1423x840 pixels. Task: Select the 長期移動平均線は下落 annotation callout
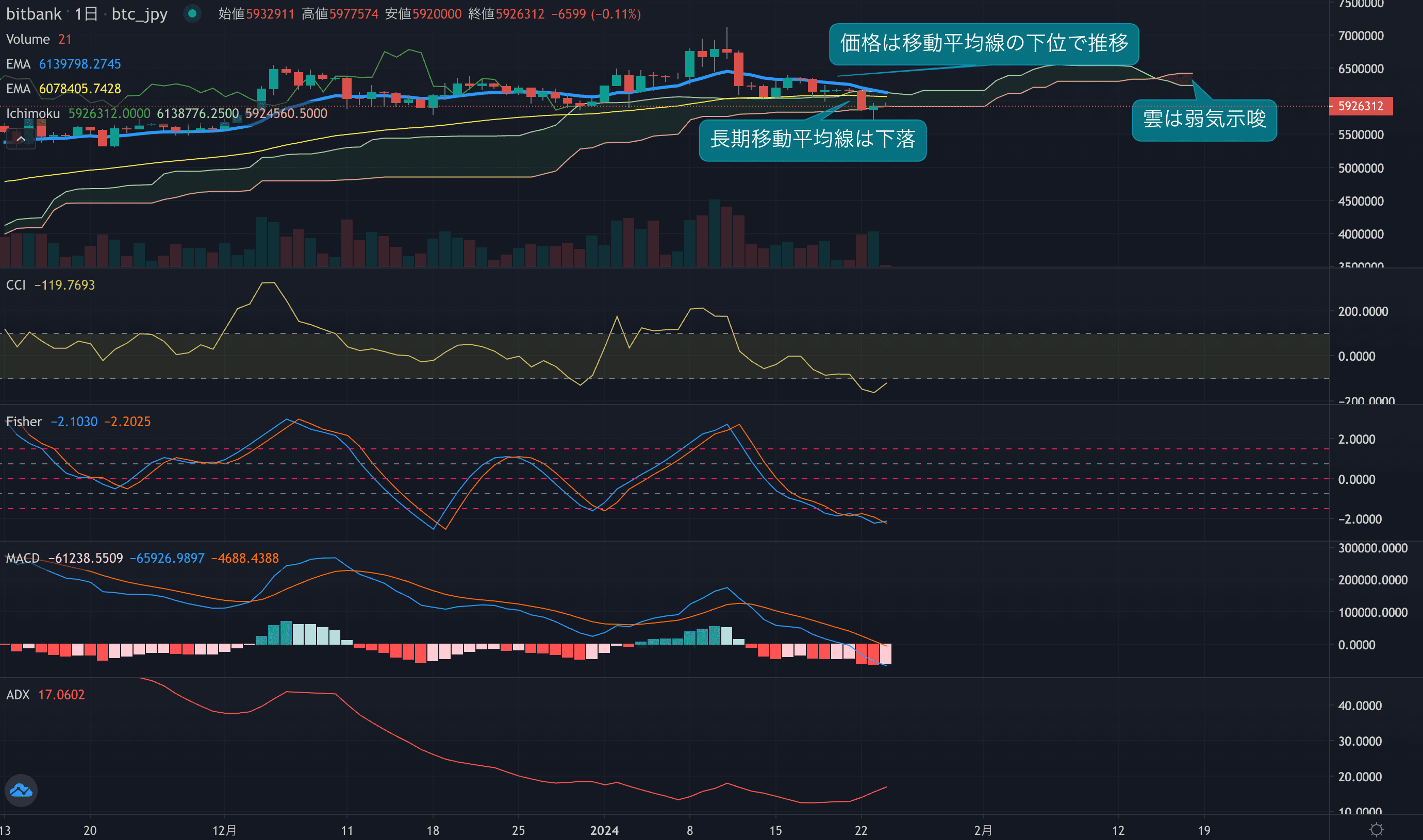point(812,140)
